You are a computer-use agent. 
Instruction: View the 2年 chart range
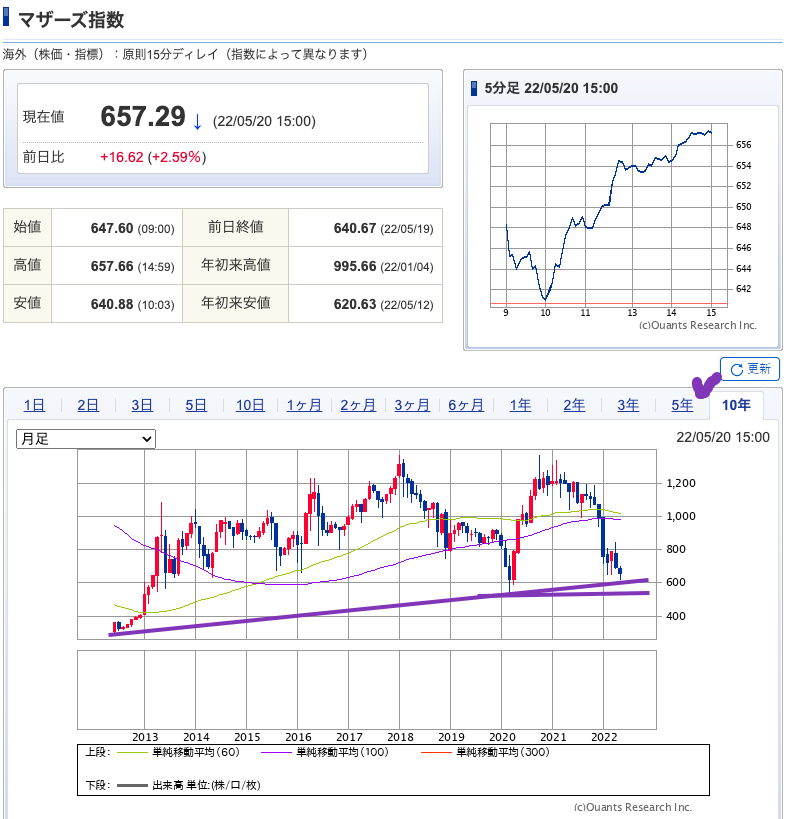(574, 405)
